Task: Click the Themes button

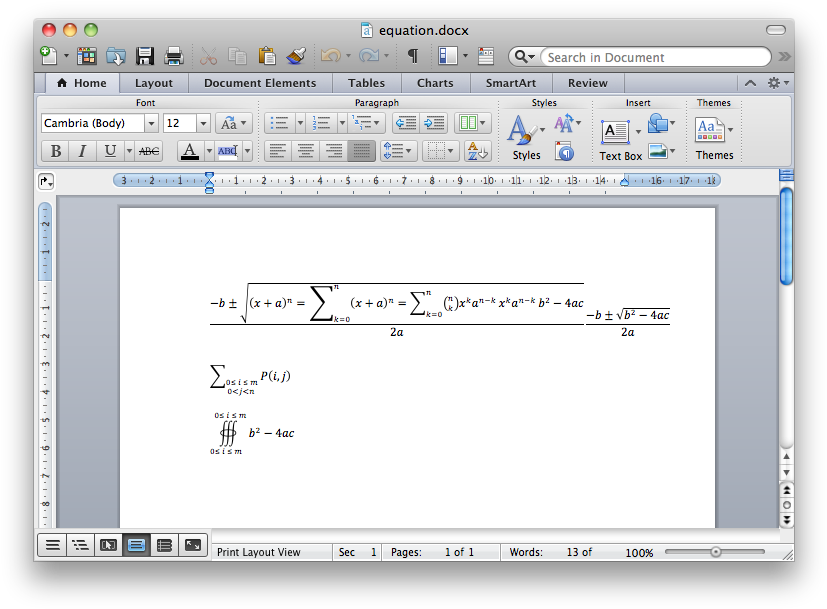Action: pyautogui.click(x=711, y=131)
